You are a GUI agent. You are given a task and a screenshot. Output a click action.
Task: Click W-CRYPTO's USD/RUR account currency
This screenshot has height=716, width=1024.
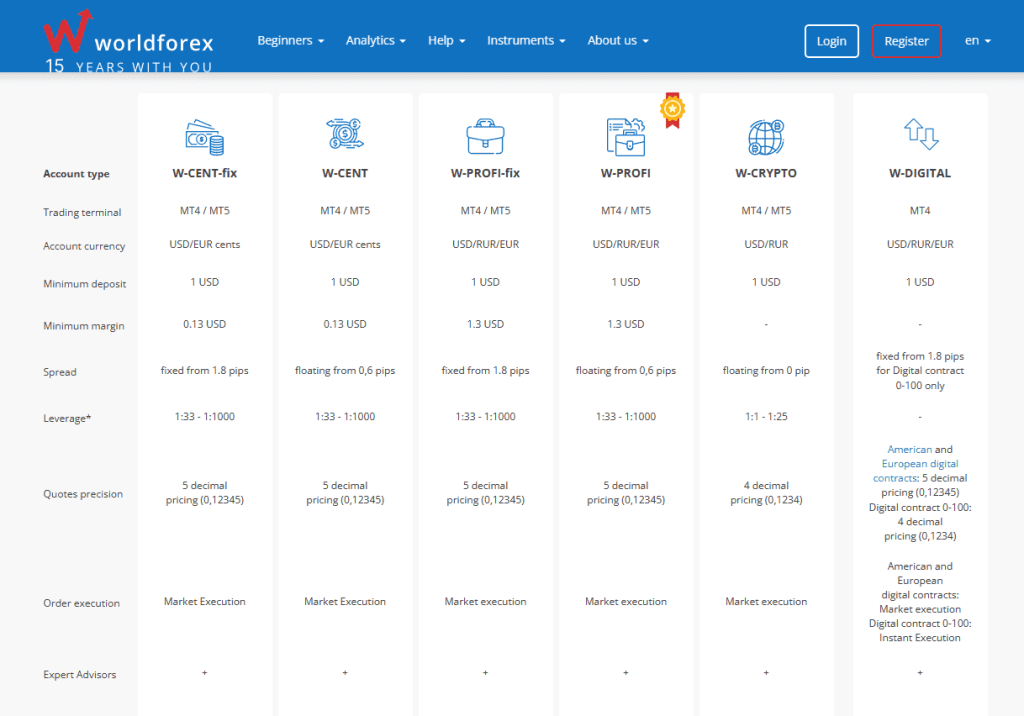click(x=766, y=244)
